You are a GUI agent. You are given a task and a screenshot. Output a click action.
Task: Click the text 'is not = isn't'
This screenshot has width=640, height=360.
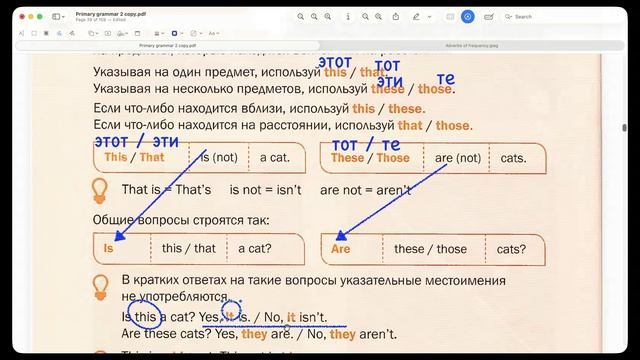tap(265, 190)
